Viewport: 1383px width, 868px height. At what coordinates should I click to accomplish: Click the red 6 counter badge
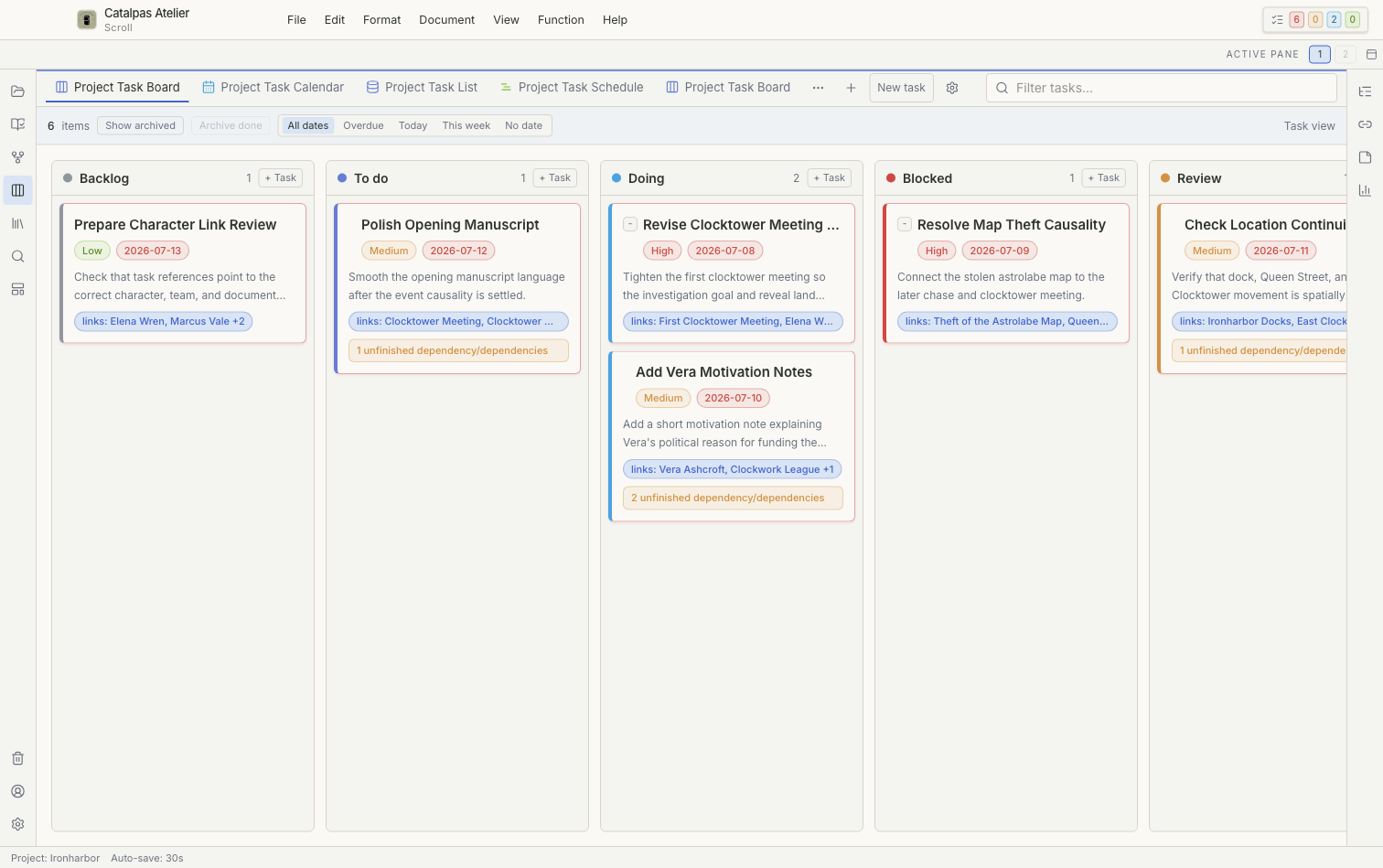[x=1296, y=19]
